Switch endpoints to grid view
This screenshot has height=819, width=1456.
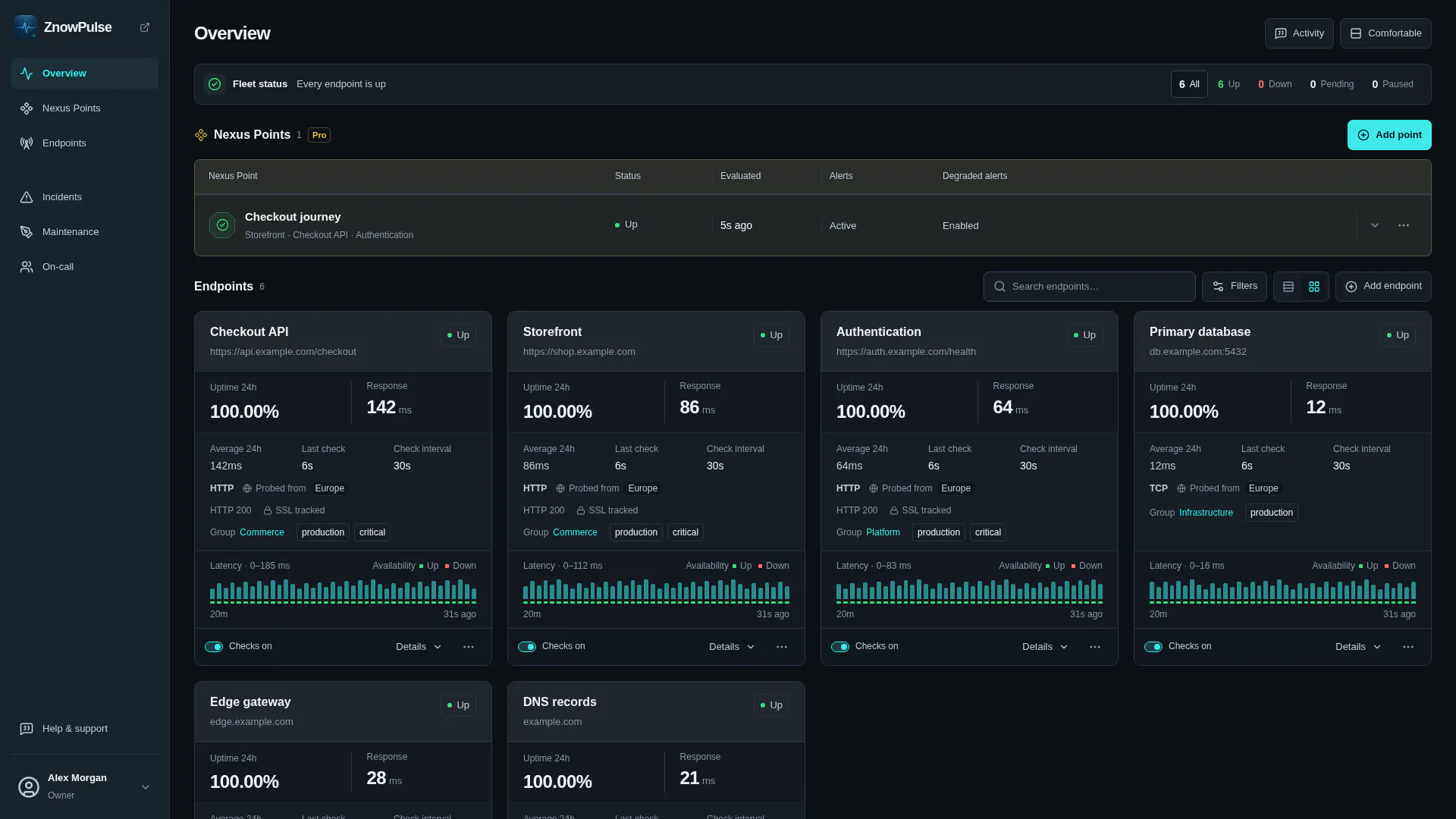click(1314, 287)
